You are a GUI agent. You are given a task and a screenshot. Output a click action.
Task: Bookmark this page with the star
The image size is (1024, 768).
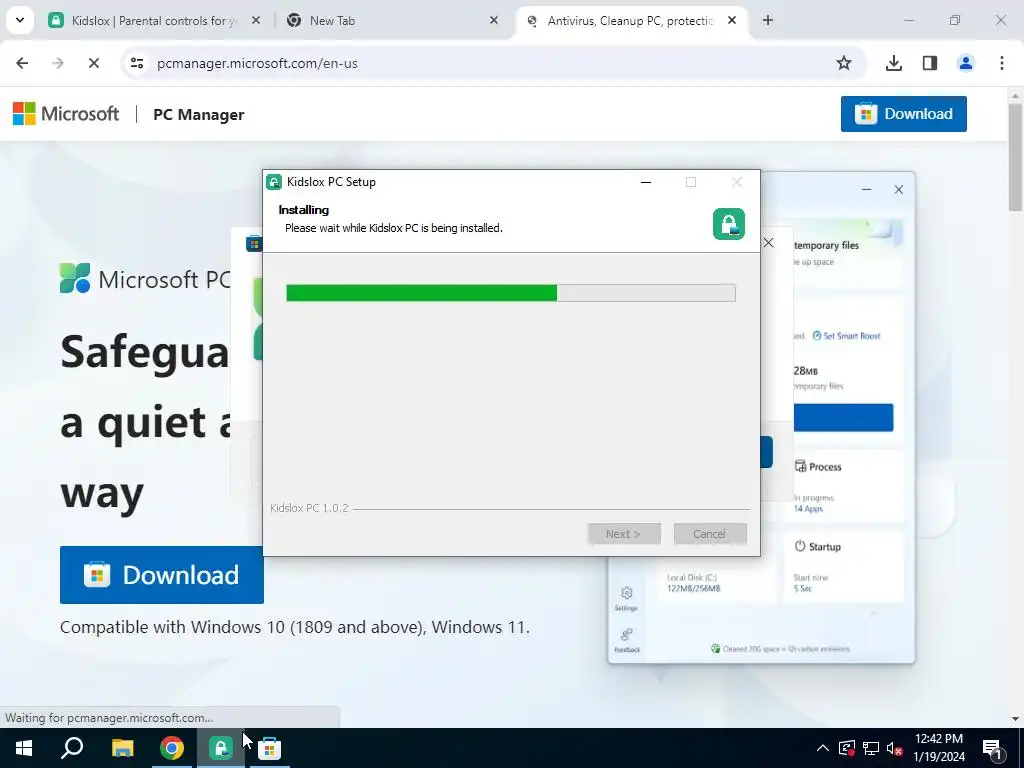coord(844,63)
